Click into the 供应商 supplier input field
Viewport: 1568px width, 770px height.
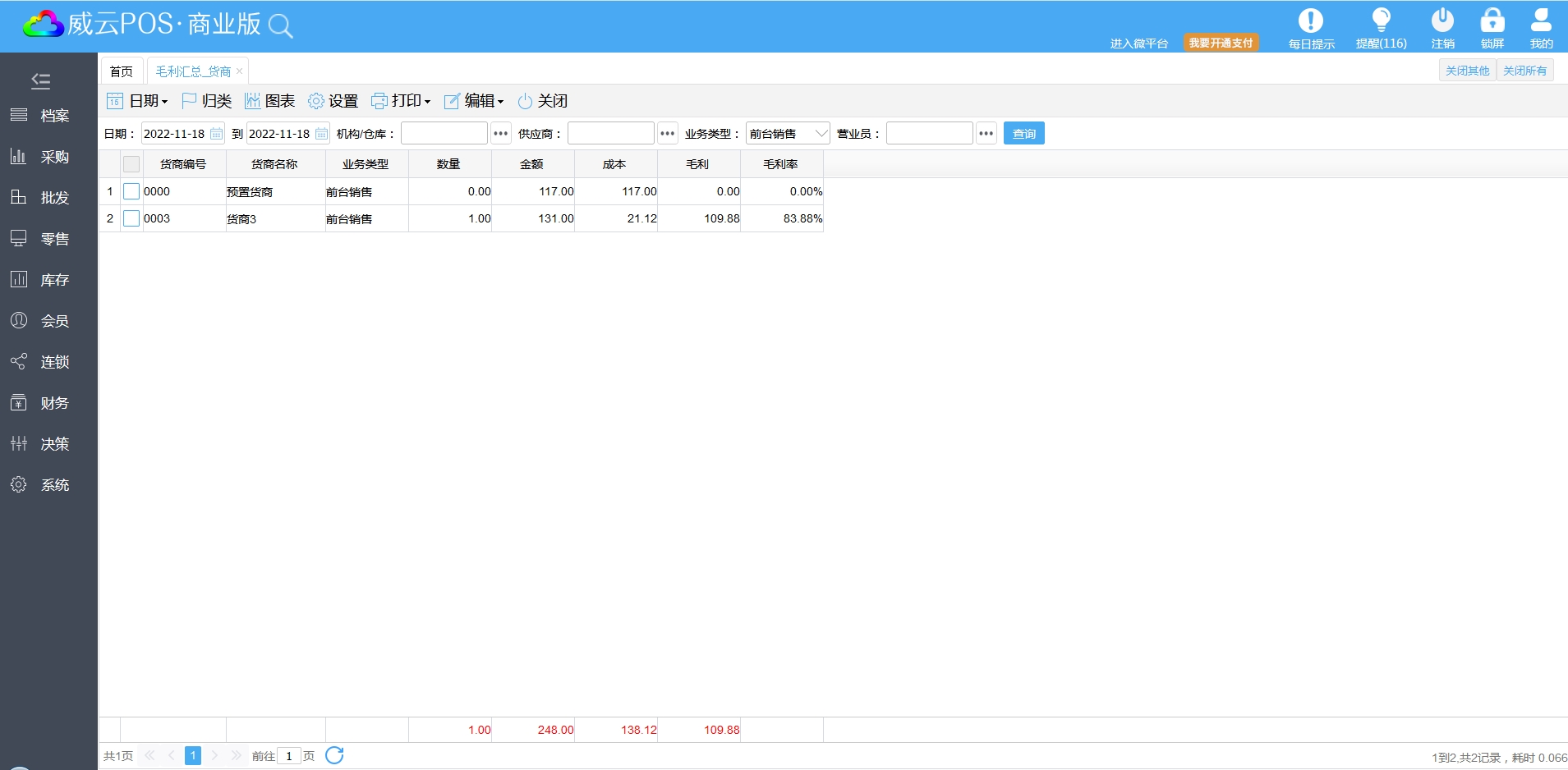[x=610, y=134]
